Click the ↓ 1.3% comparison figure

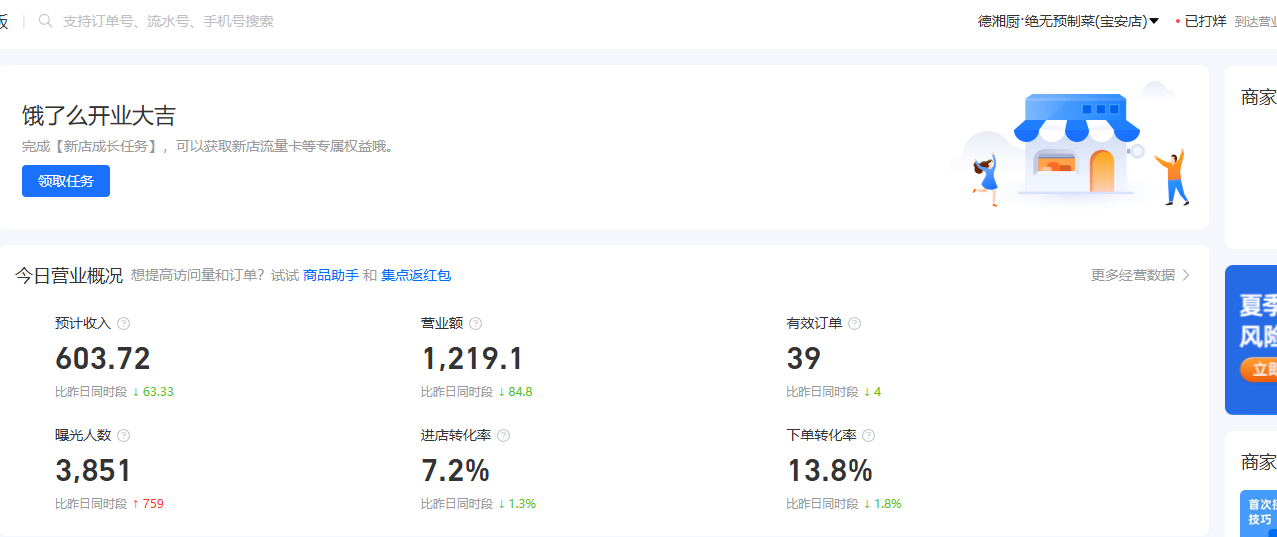click(517, 503)
